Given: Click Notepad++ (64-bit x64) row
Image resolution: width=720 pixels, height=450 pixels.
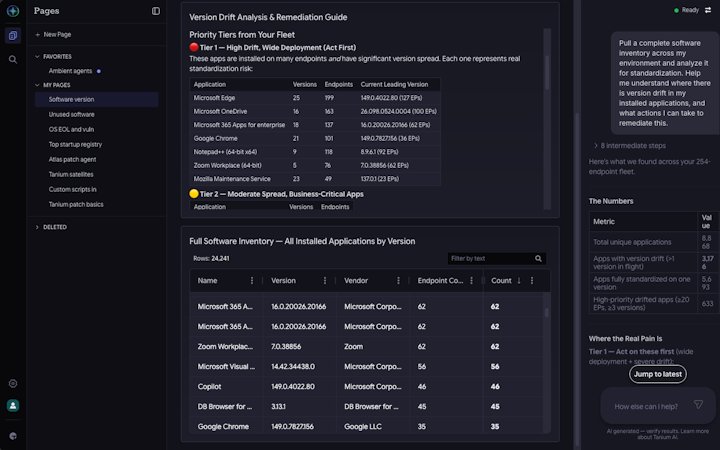Looking at the screenshot, I should (315, 152).
